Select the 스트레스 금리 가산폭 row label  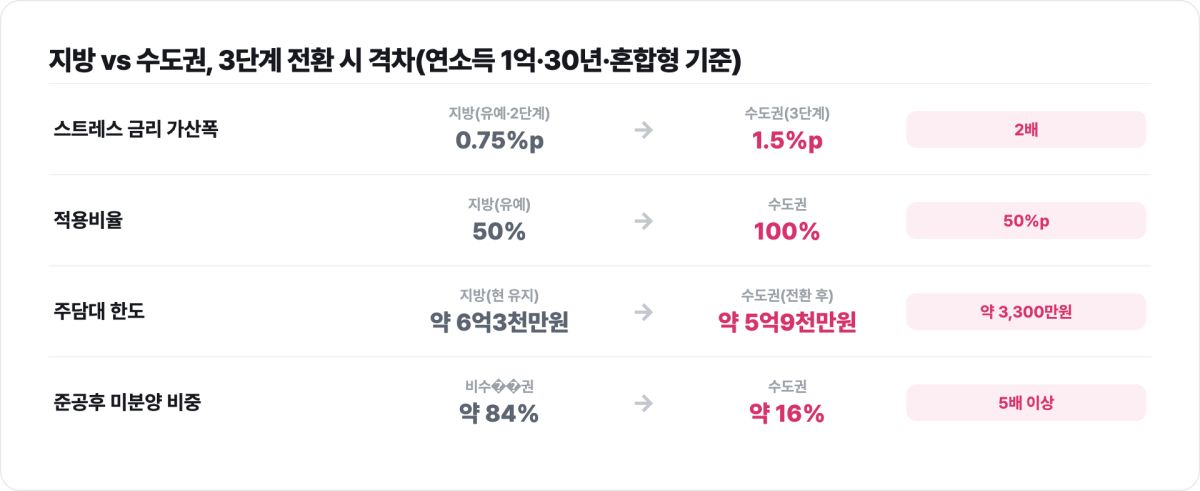pos(134,130)
